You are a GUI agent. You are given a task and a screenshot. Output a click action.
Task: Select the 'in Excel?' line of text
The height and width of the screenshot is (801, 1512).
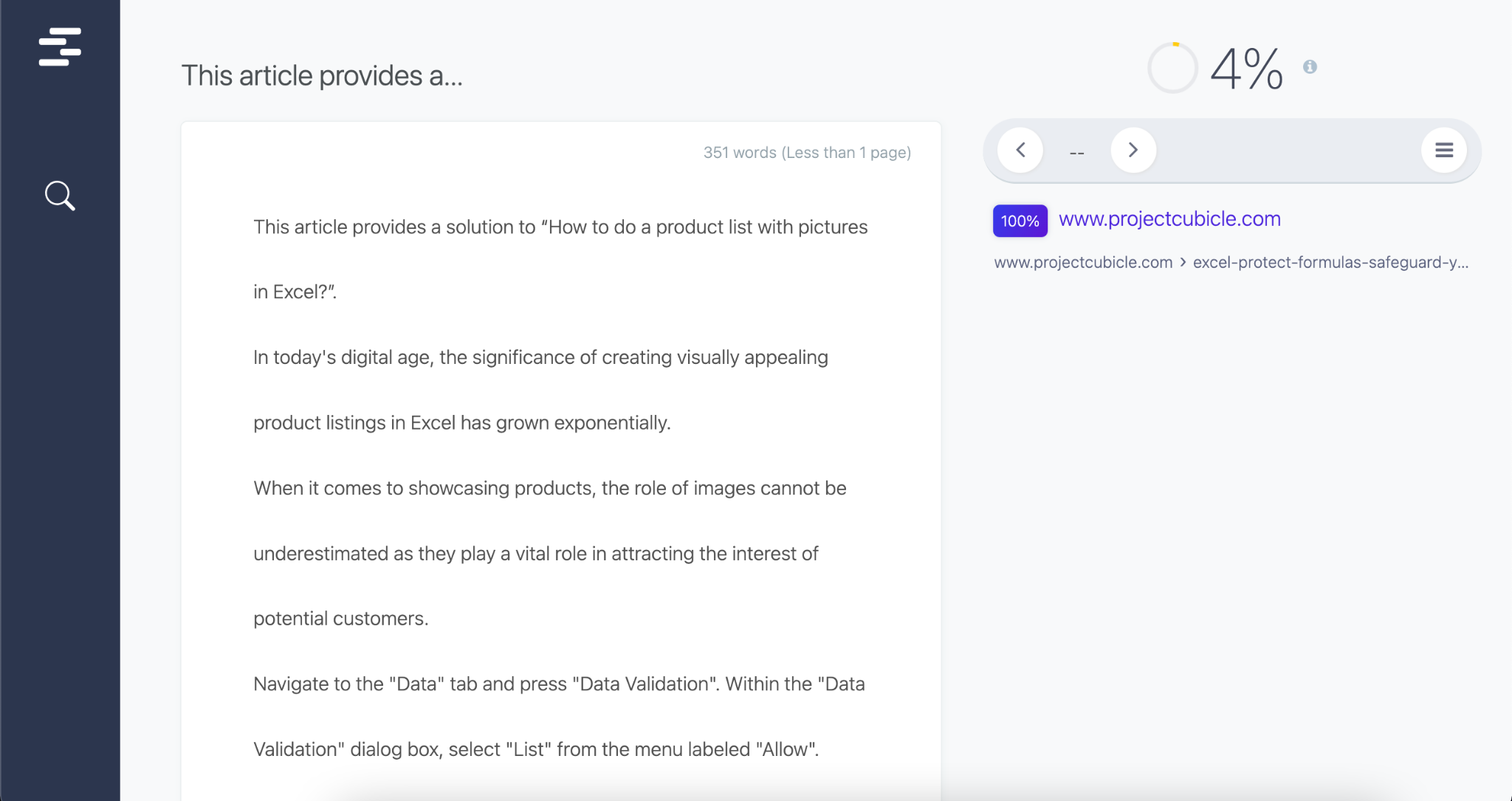click(295, 292)
